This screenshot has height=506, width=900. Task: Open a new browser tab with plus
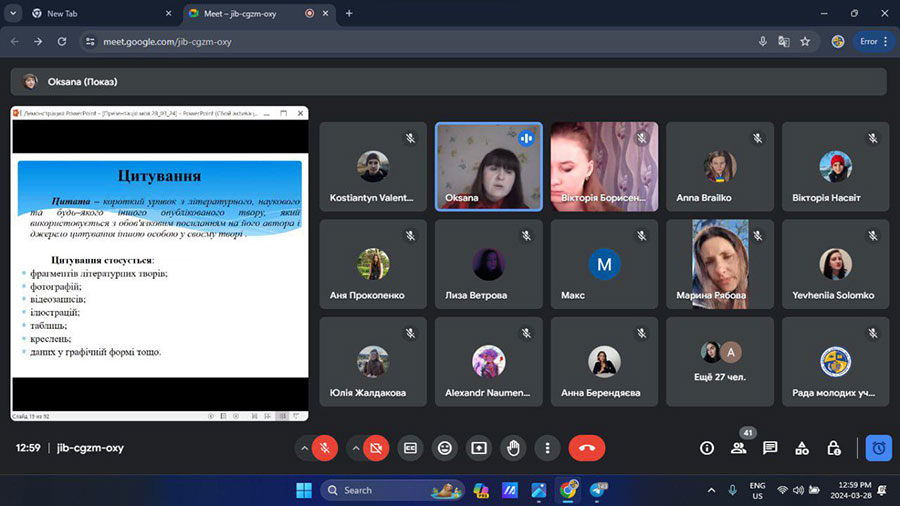pos(348,13)
